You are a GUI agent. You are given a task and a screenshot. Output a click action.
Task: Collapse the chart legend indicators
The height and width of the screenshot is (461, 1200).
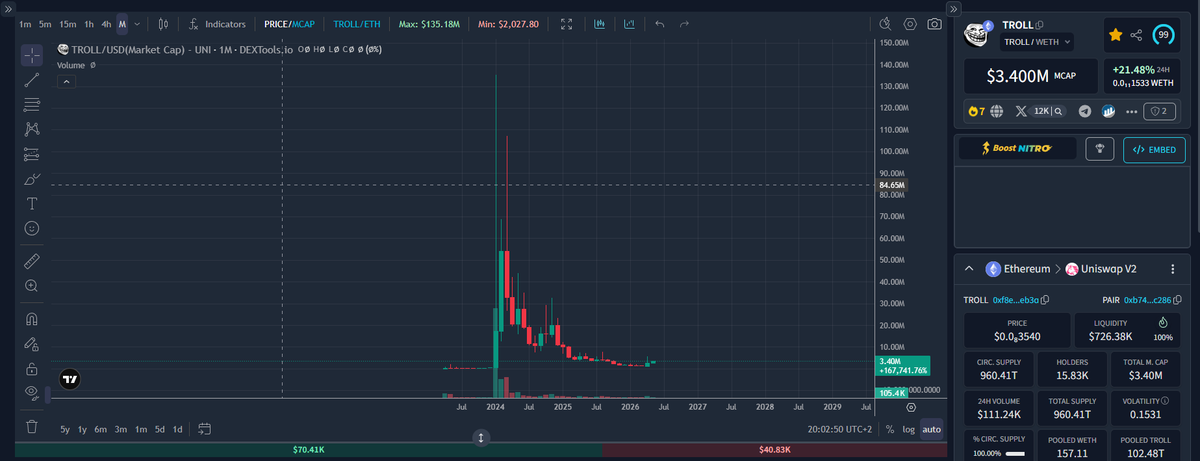click(x=66, y=82)
